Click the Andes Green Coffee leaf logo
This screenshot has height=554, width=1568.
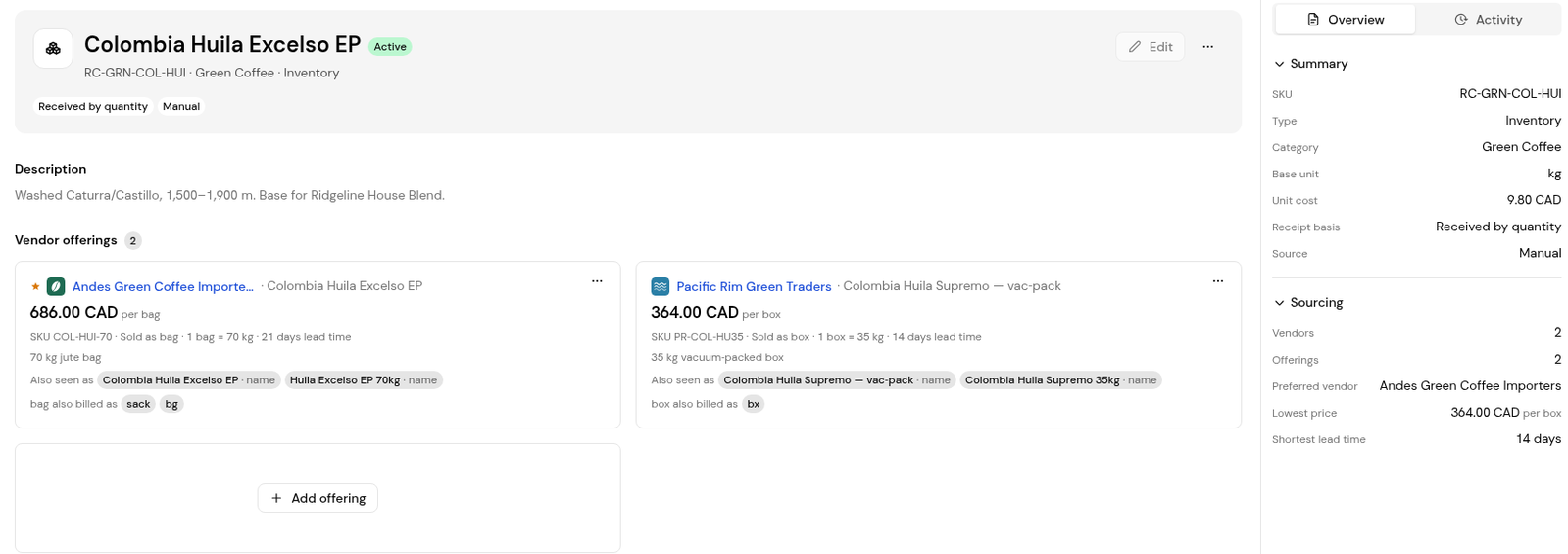coord(56,286)
